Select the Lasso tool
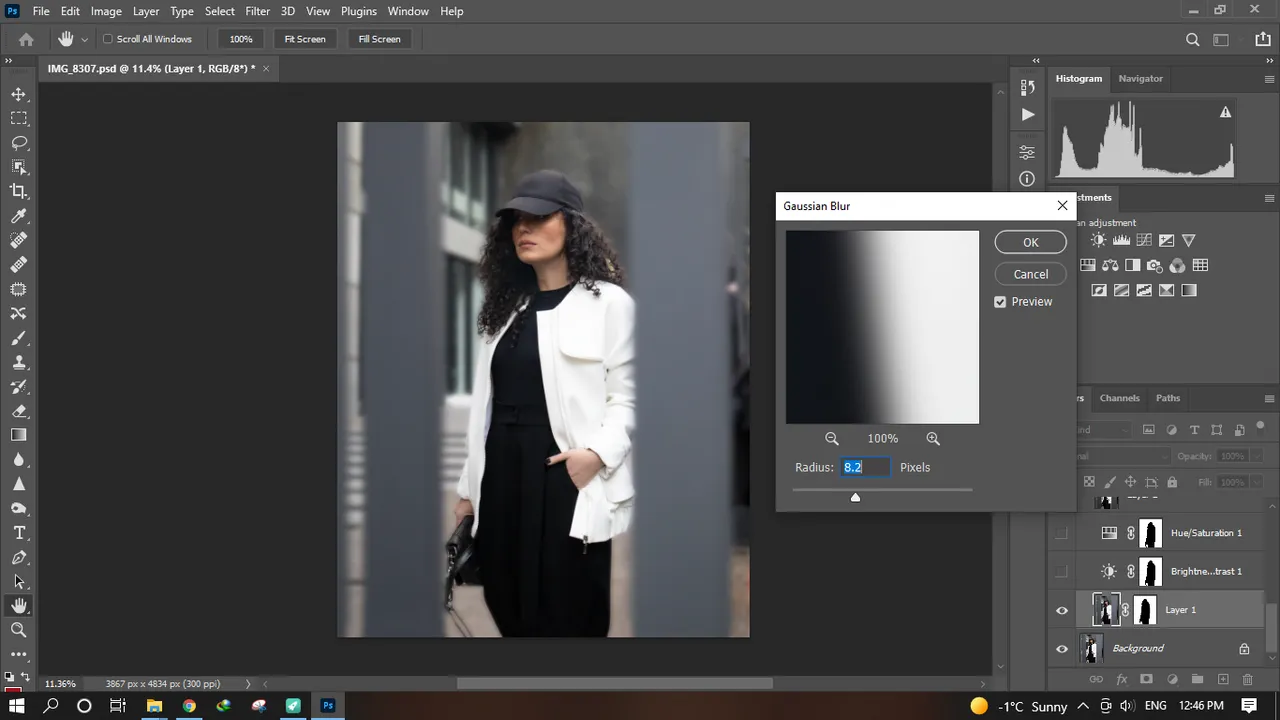 [19, 143]
